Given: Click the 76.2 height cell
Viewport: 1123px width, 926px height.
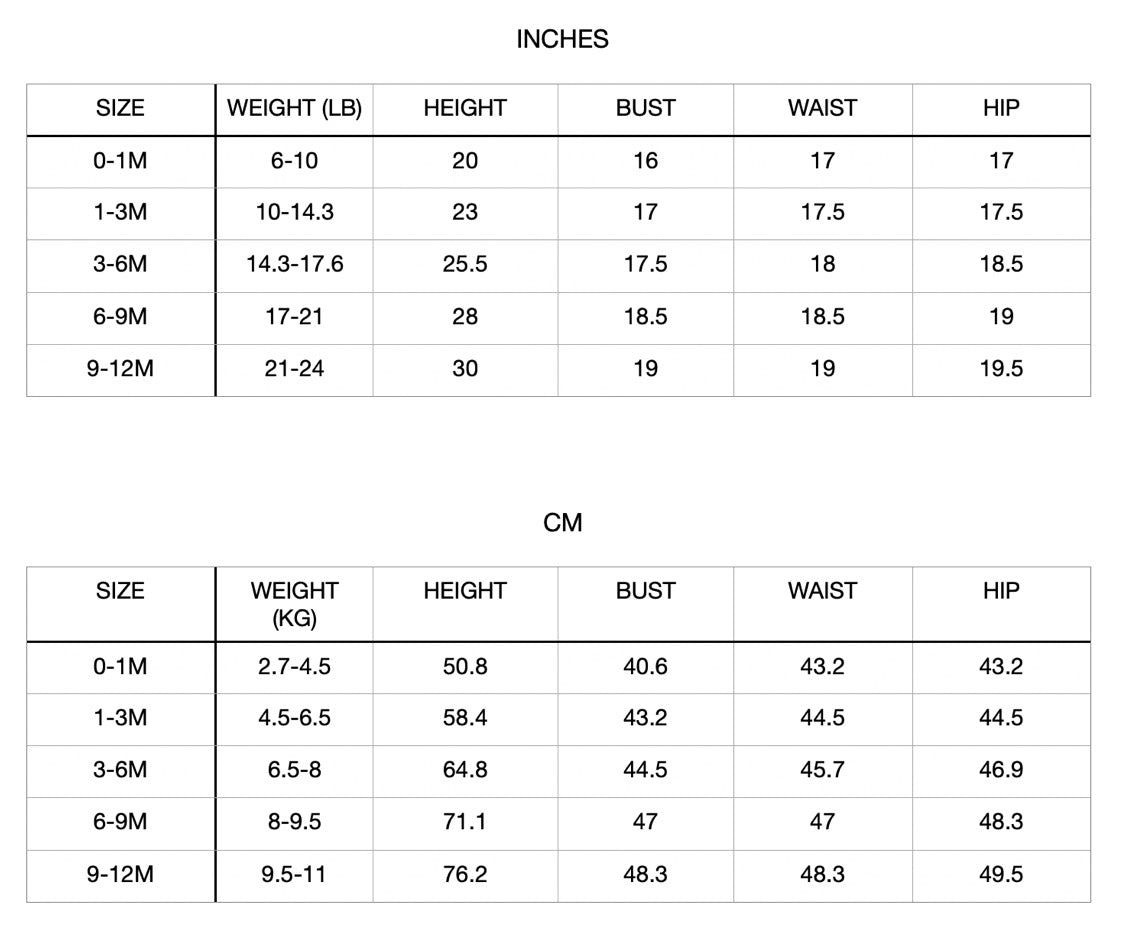Looking at the screenshot, I should click(465, 874).
